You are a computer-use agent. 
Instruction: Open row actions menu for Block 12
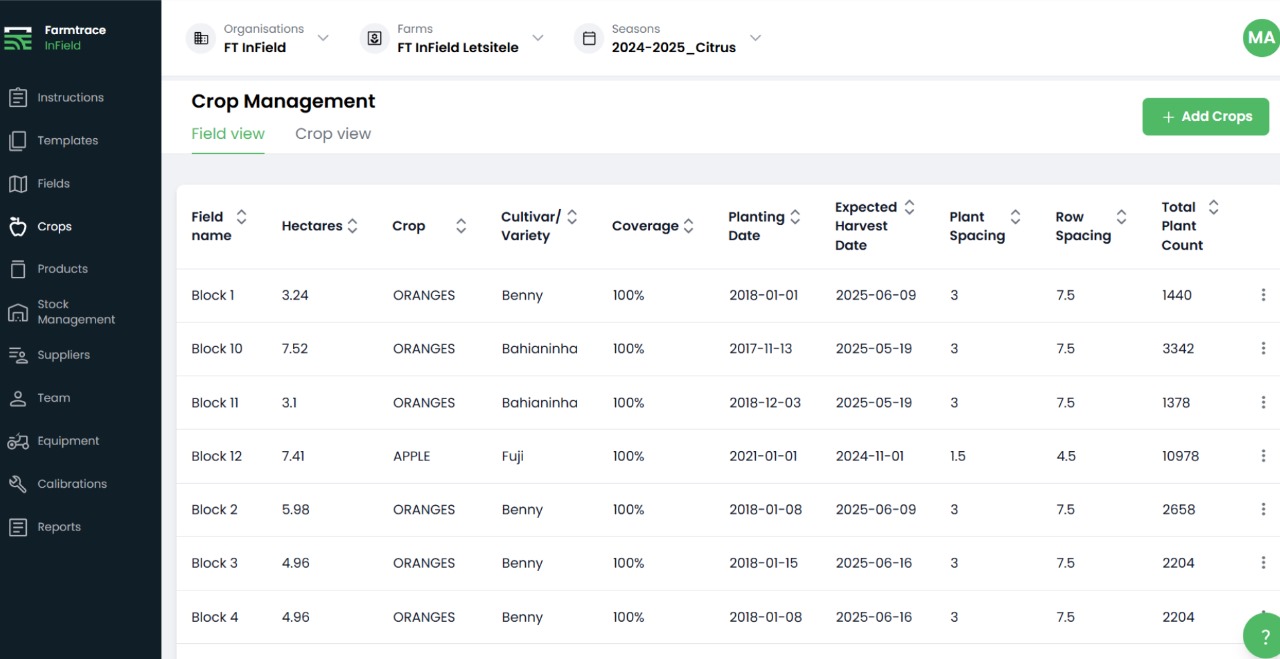coord(1263,456)
